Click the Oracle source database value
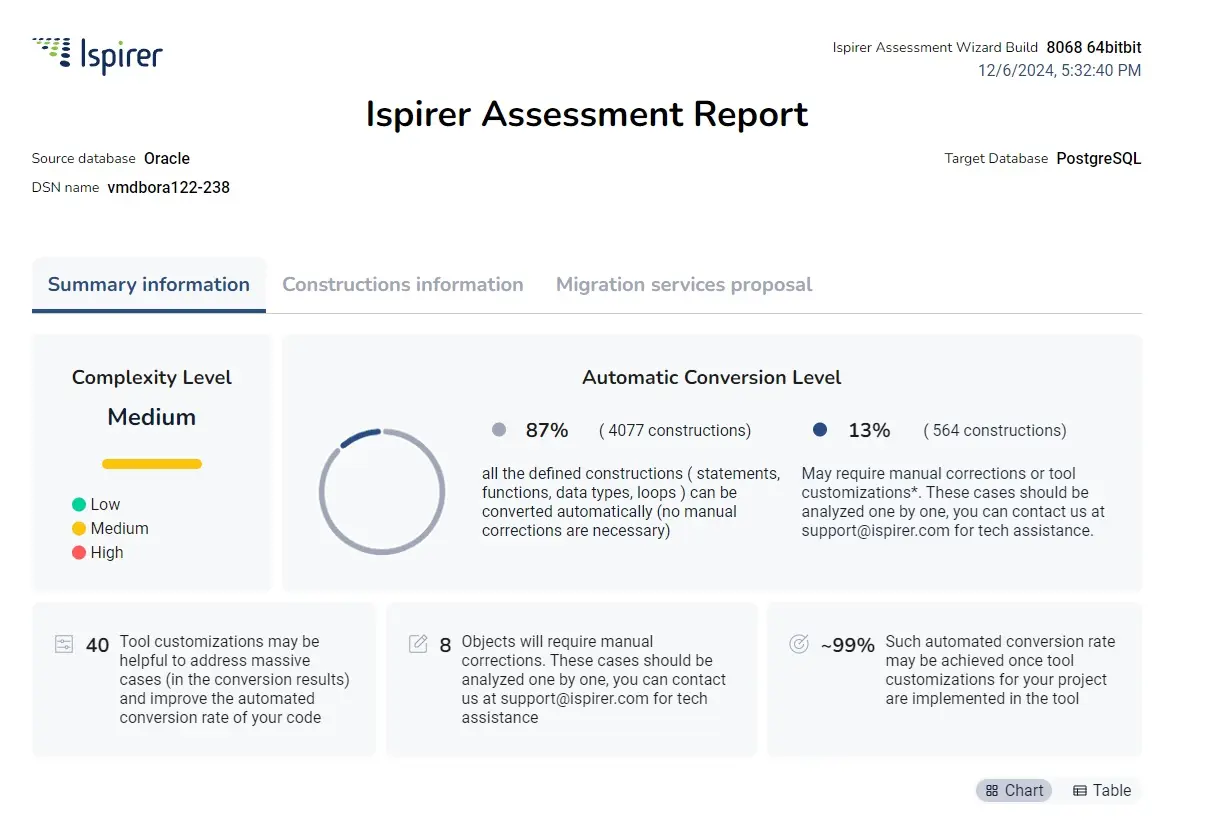Viewport: 1206px width, 822px height. click(167, 159)
